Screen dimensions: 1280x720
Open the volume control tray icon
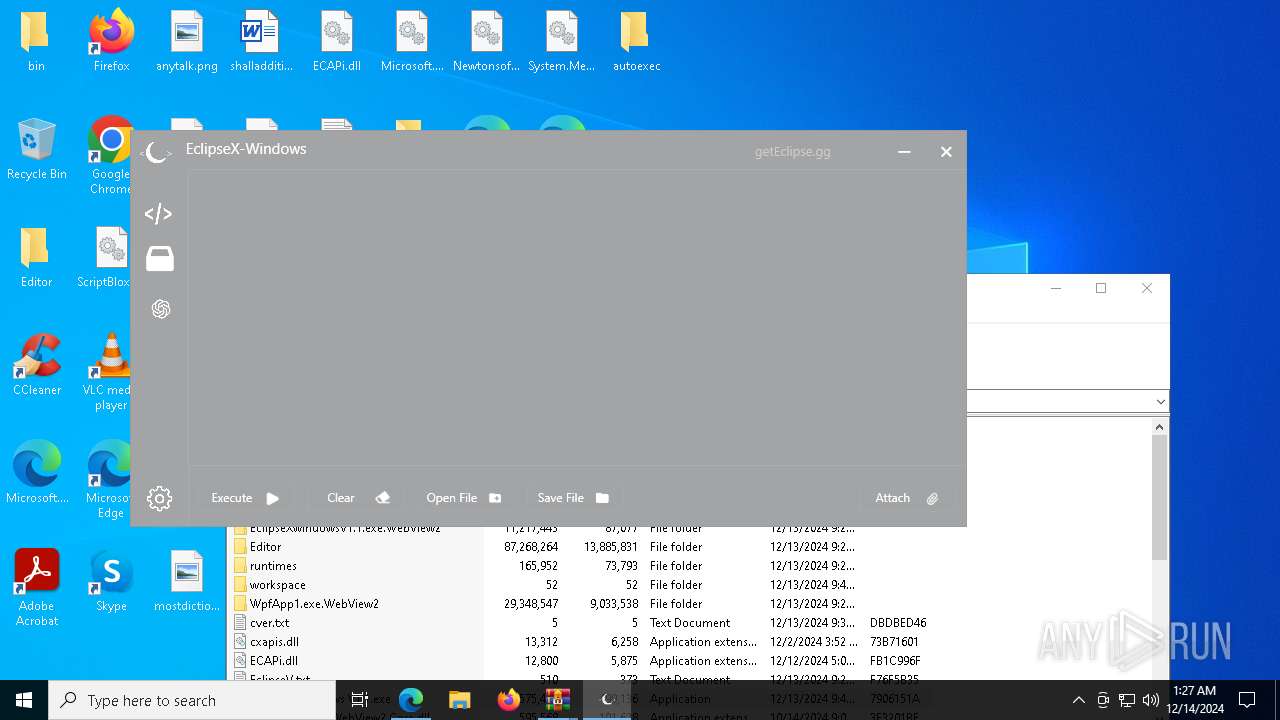(x=1151, y=700)
